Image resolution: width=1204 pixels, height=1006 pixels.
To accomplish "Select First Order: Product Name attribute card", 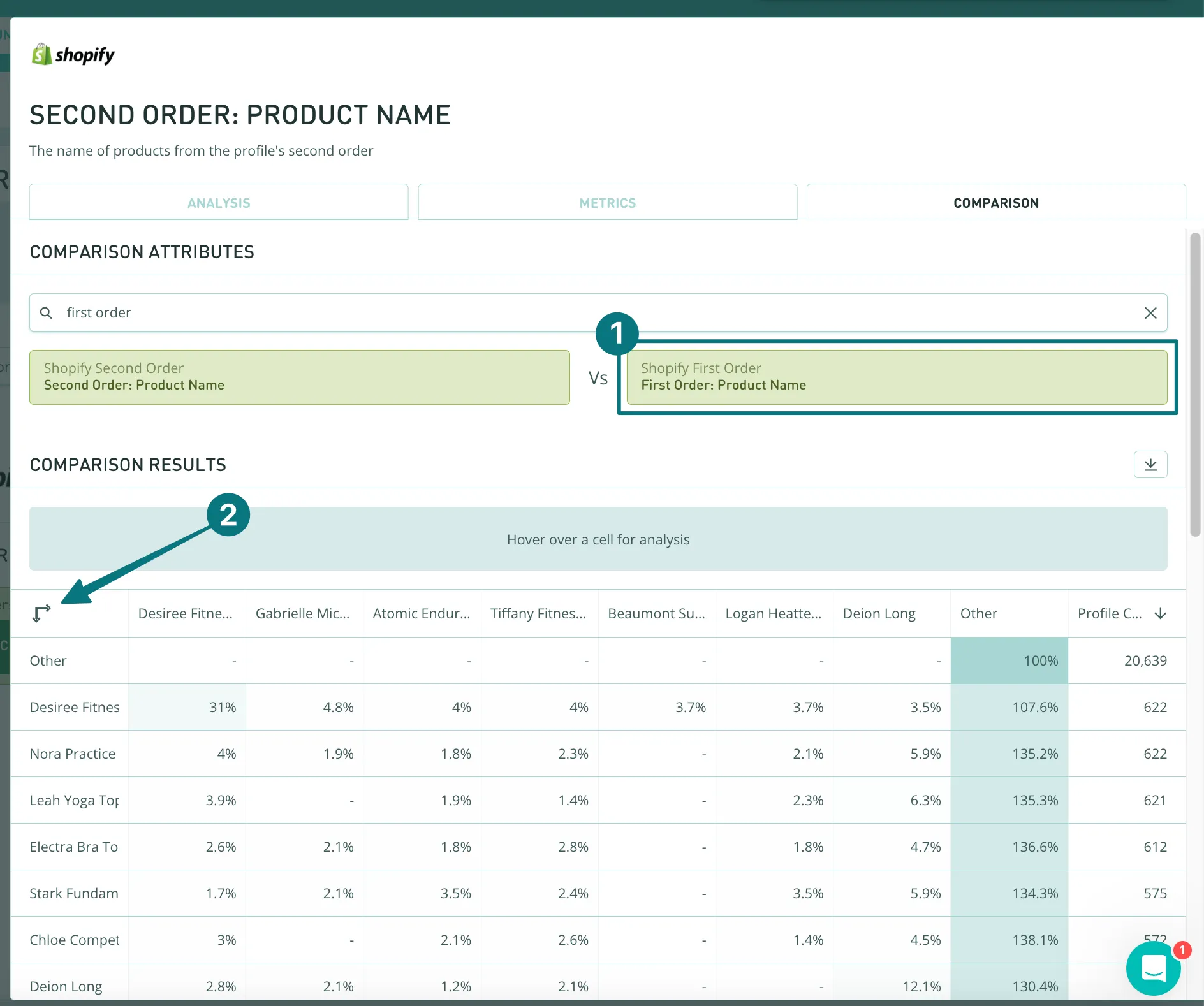I will pyautogui.click(x=897, y=377).
